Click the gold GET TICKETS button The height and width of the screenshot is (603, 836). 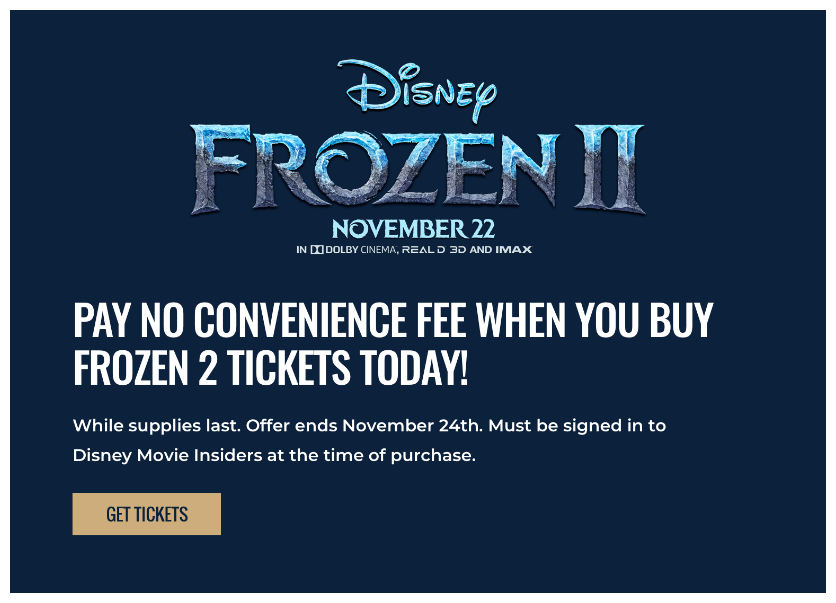[147, 514]
